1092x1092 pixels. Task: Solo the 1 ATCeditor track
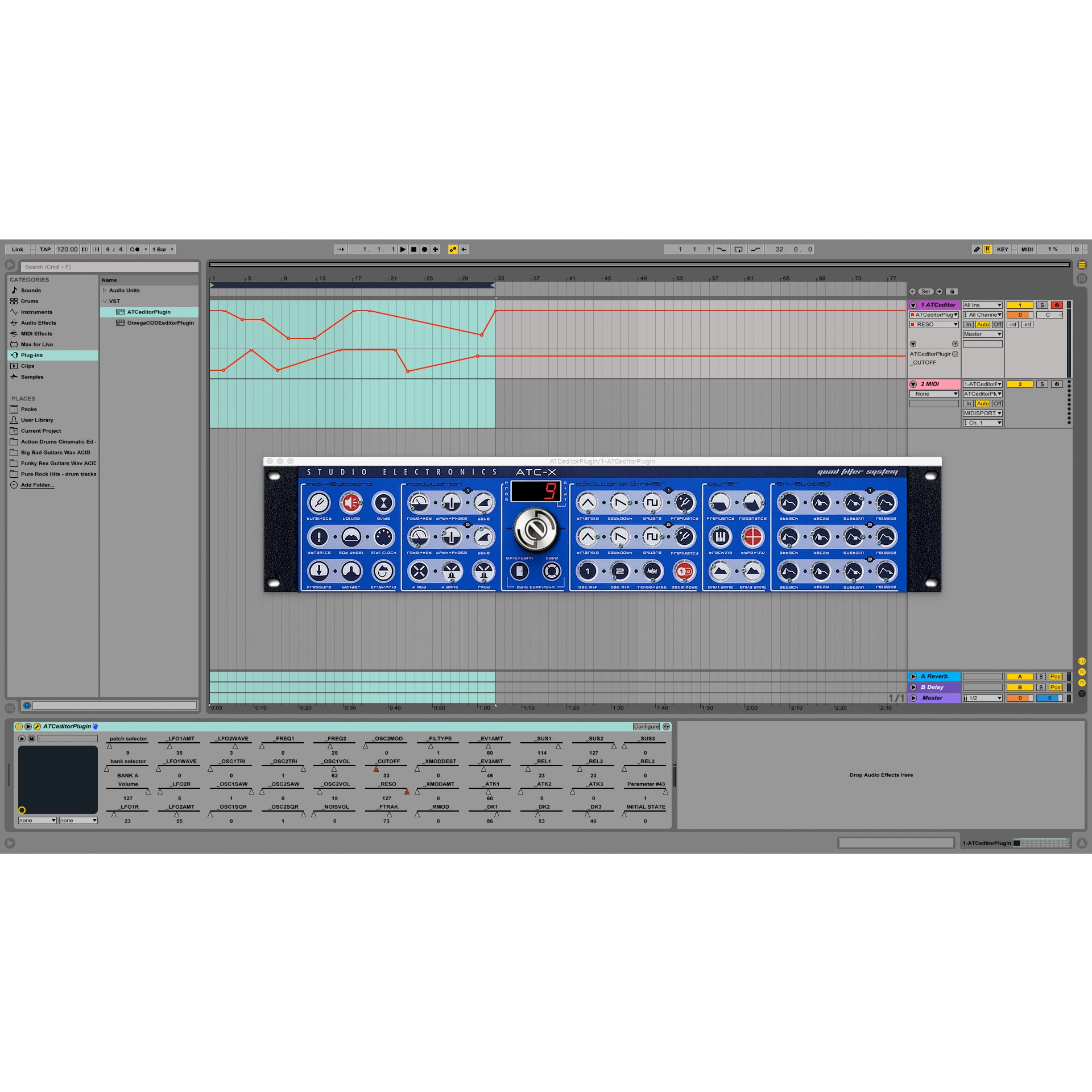(x=1042, y=305)
